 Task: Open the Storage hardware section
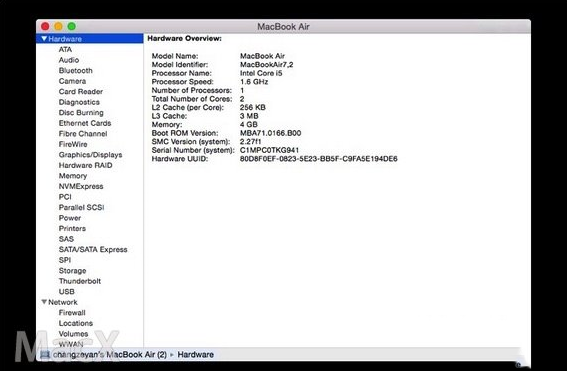(x=72, y=271)
